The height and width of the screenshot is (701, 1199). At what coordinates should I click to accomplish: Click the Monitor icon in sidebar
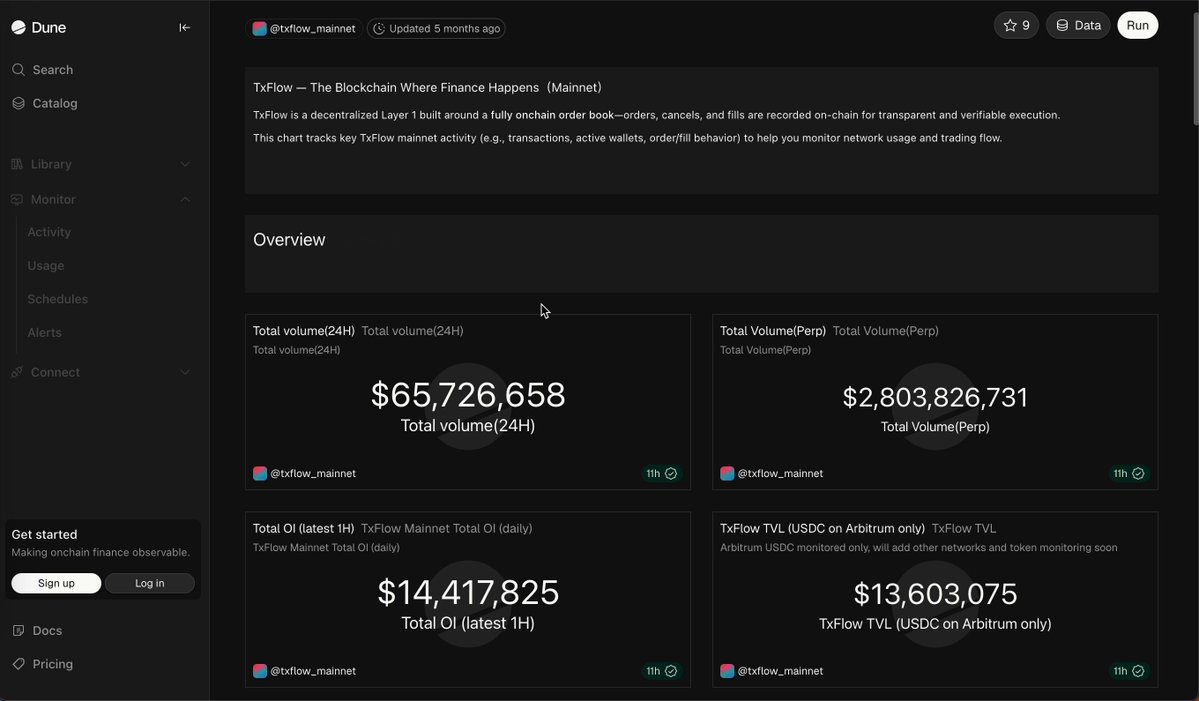[x=17, y=200]
